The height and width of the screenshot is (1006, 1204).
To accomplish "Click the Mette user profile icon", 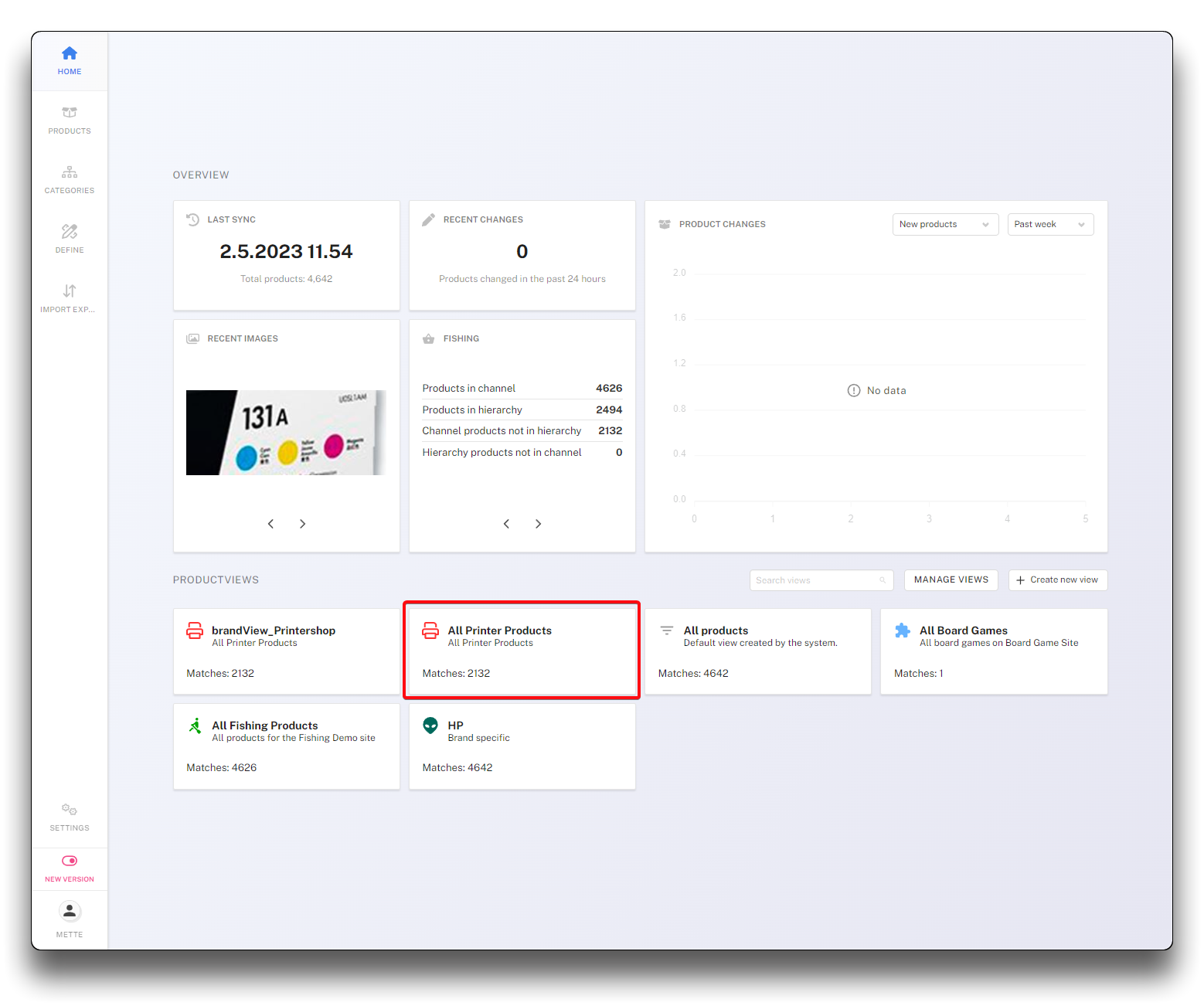I will pos(70,912).
